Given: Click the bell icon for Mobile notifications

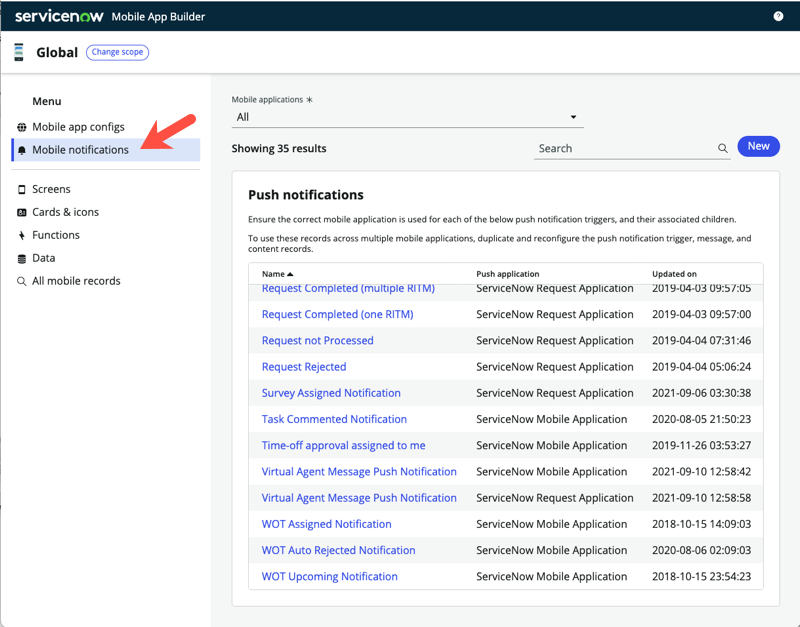Looking at the screenshot, I should click(21, 150).
